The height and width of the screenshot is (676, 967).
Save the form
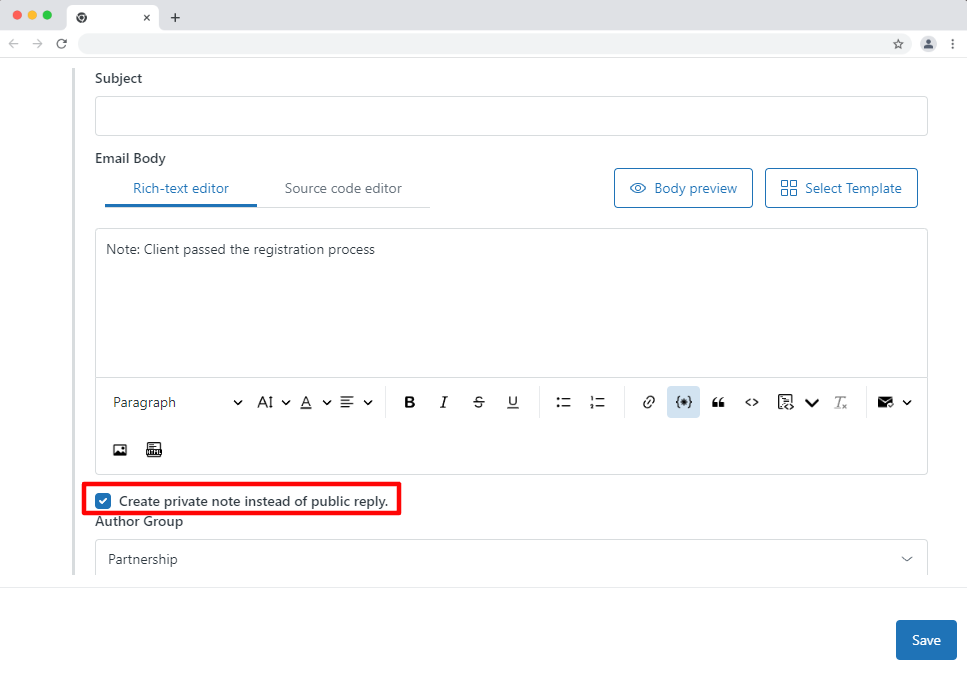click(x=926, y=640)
